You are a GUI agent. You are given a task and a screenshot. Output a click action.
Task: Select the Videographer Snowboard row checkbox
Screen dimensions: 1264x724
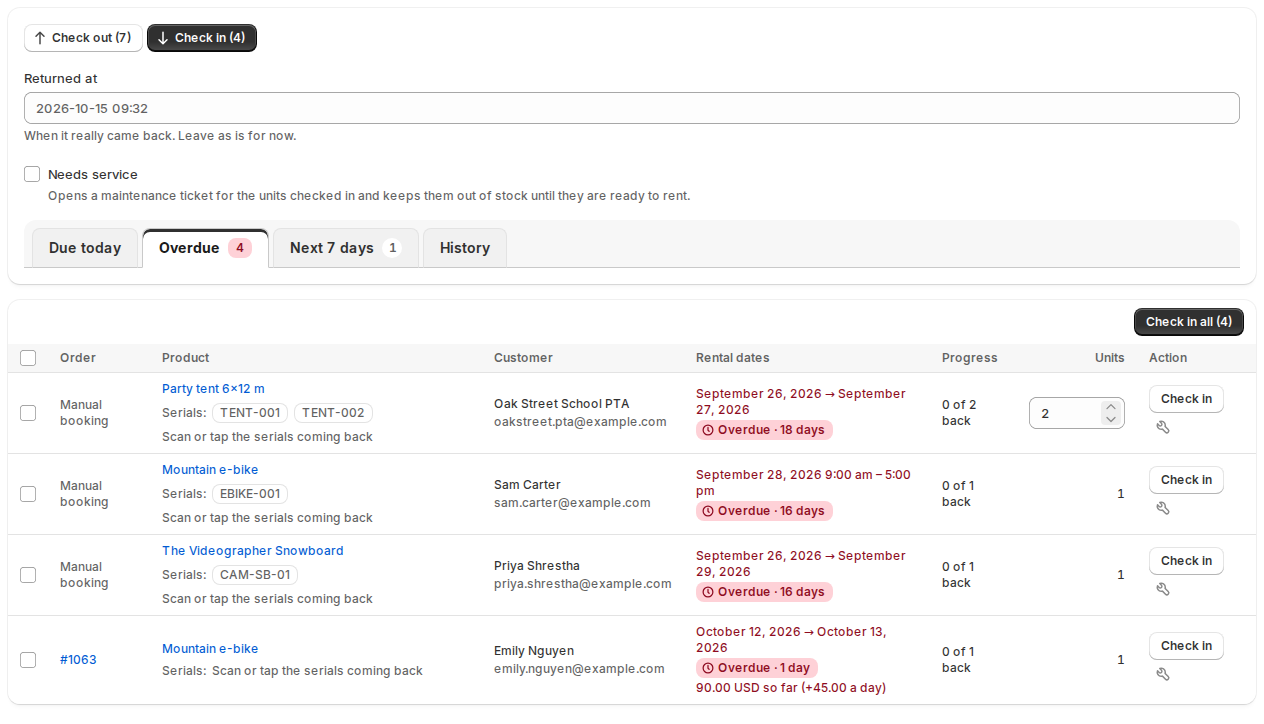[x=28, y=575]
